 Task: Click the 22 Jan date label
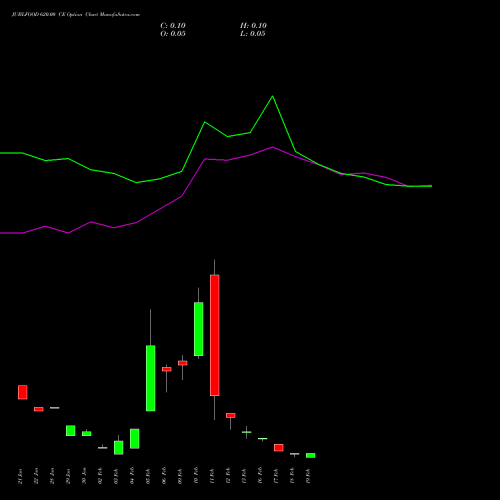(x=36, y=476)
